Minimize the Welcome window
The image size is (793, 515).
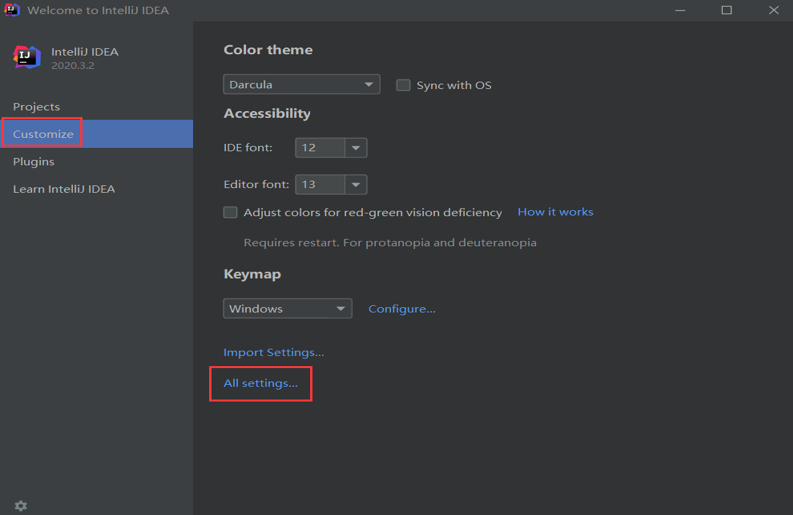click(x=680, y=10)
